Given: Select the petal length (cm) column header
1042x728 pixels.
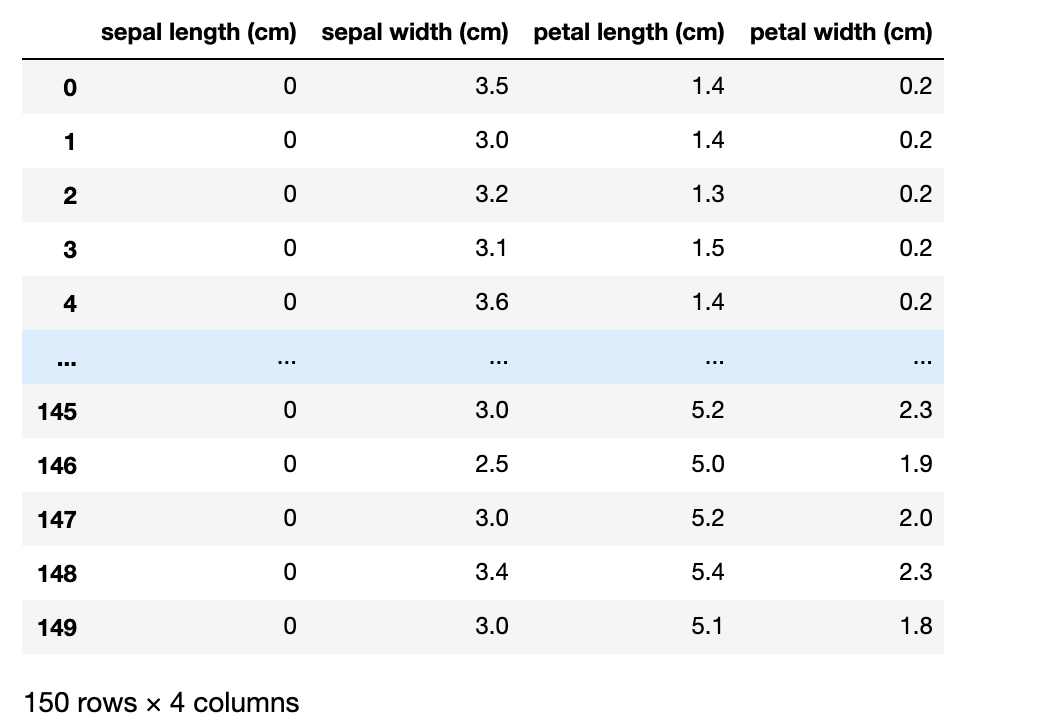Looking at the screenshot, I should tap(629, 32).
